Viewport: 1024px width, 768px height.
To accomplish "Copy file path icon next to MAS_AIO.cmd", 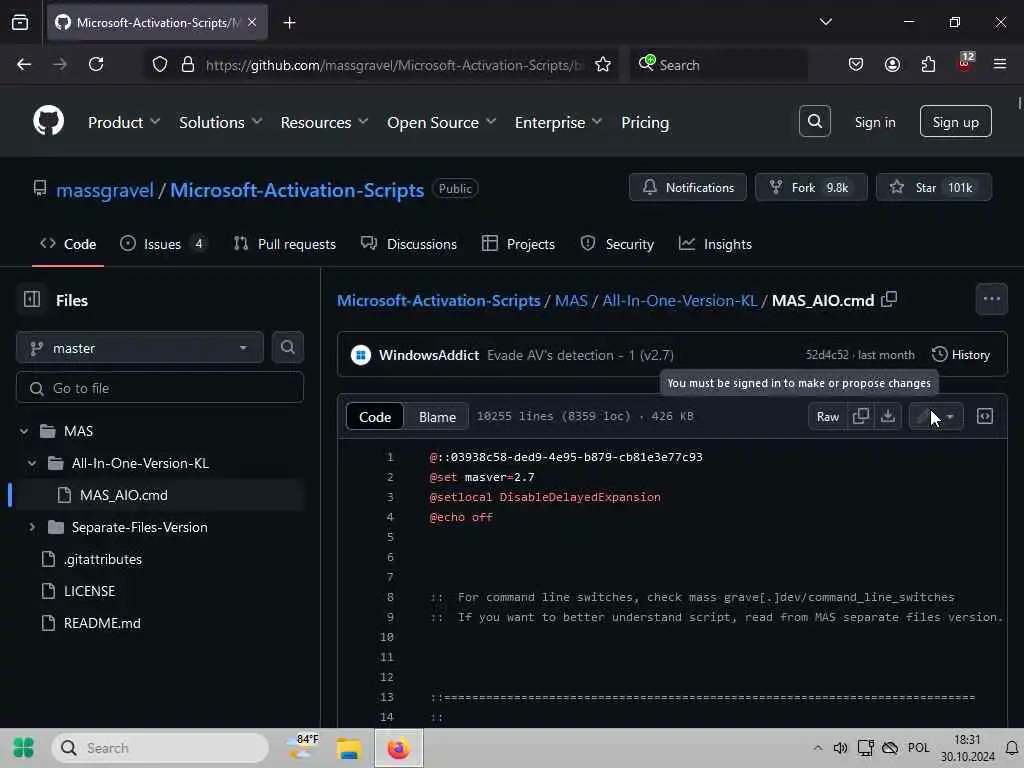I will [889, 300].
